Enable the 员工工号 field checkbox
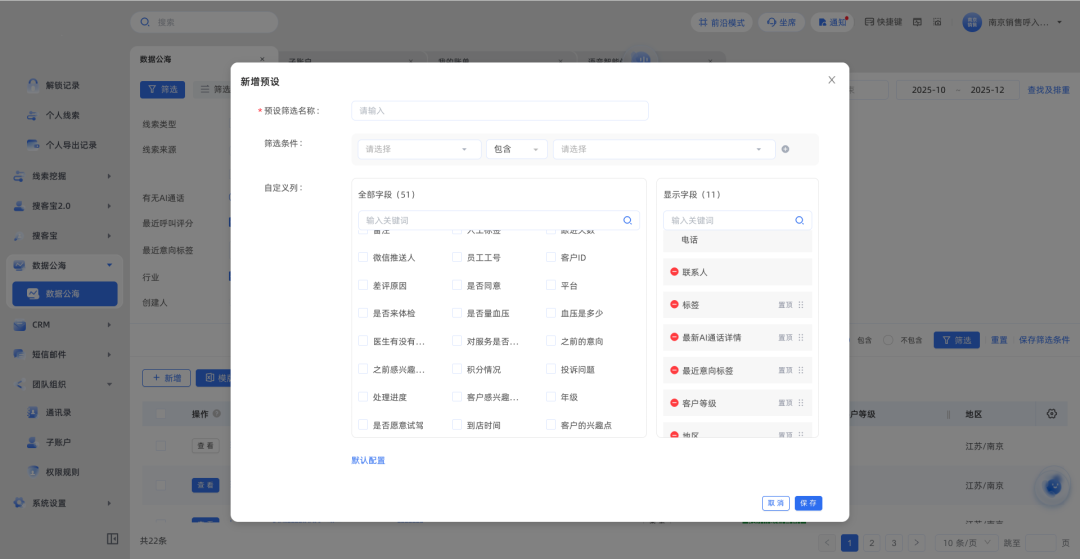This screenshot has height=559, width=1080. [x=457, y=257]
